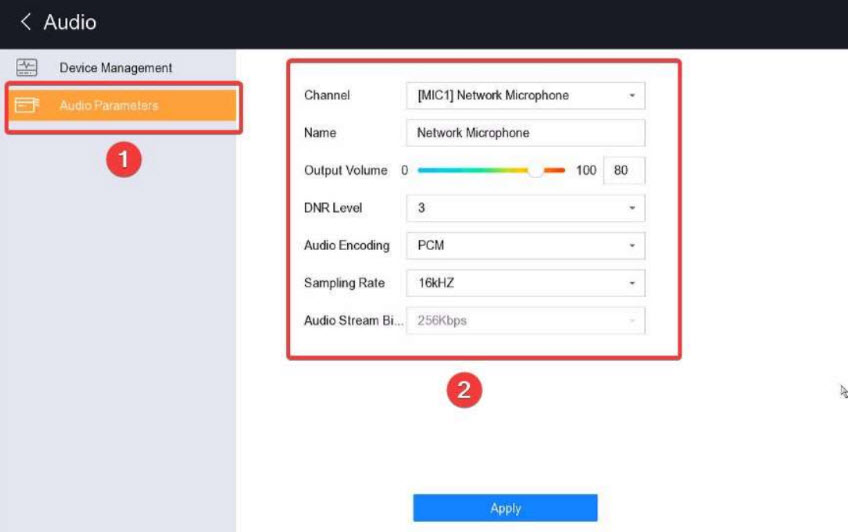
Task: Click the red number 1 annotation marker
Action: [x=124, y=159]
